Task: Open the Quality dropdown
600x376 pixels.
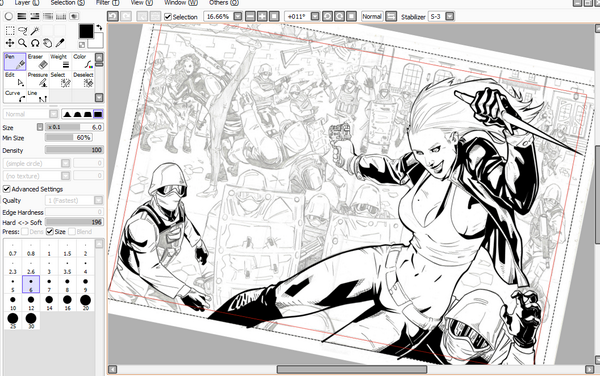Action: pos(99,200)
